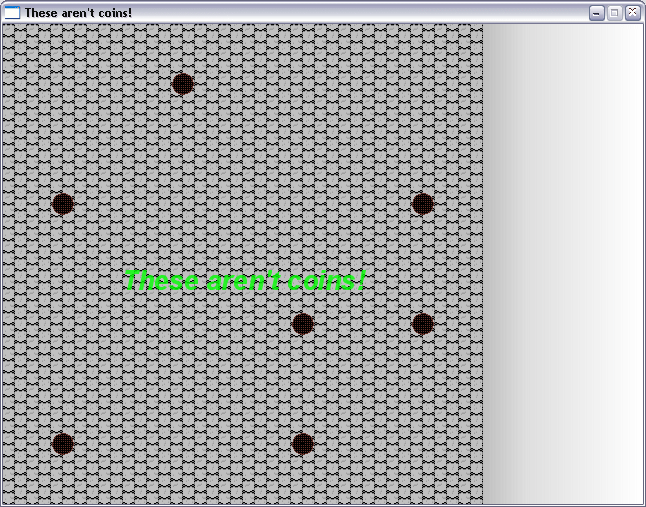
Task: Click the topmost dark circle on the board
Action: (x=183, y=84)
